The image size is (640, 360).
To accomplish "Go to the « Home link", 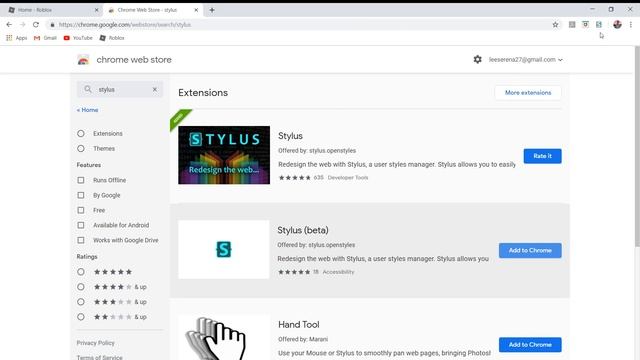I will [87, 110].
